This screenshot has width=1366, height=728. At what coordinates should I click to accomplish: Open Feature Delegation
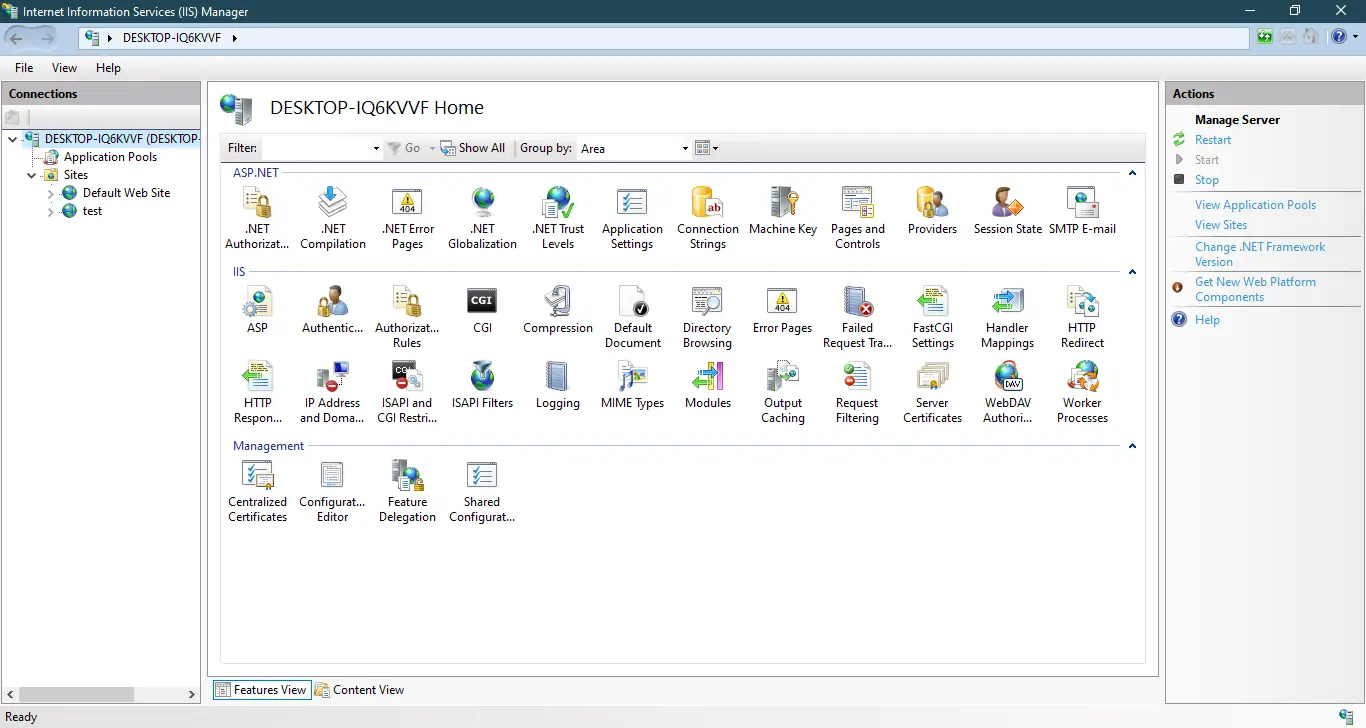pos(407,491)
